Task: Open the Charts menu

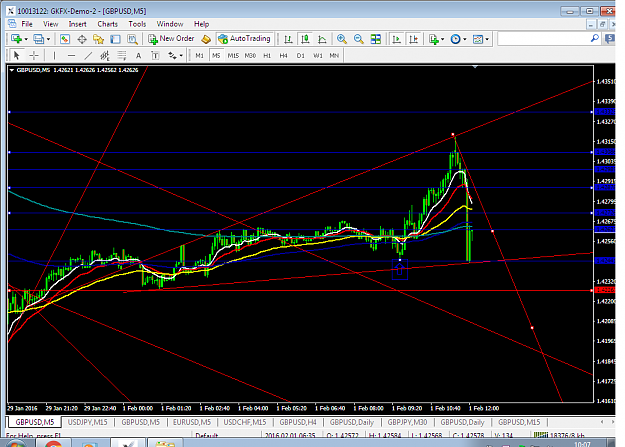Action: (x=108, y=24)
